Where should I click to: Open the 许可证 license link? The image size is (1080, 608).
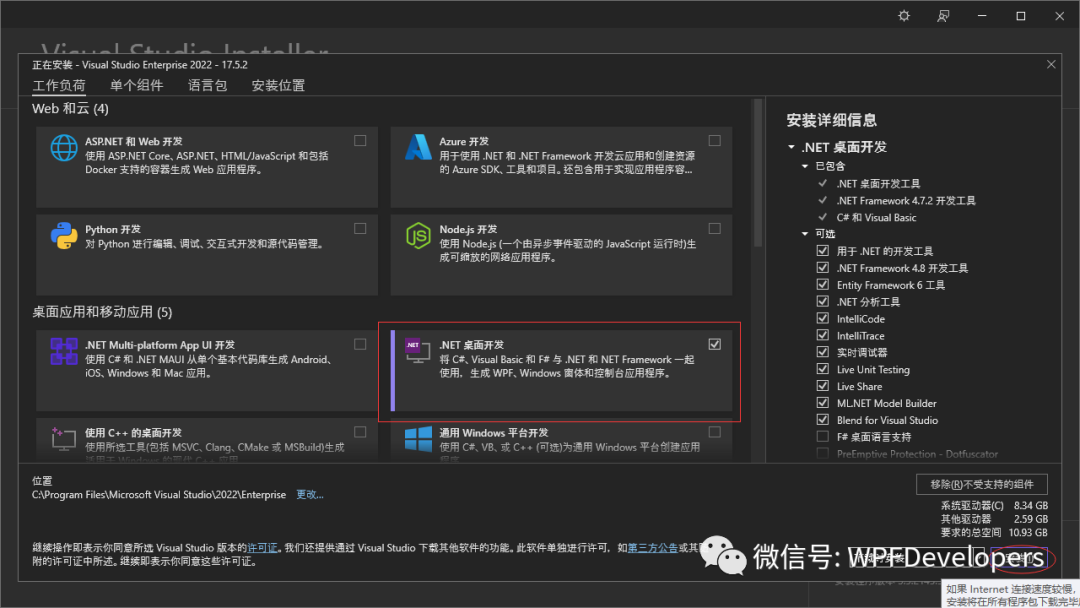262,548
